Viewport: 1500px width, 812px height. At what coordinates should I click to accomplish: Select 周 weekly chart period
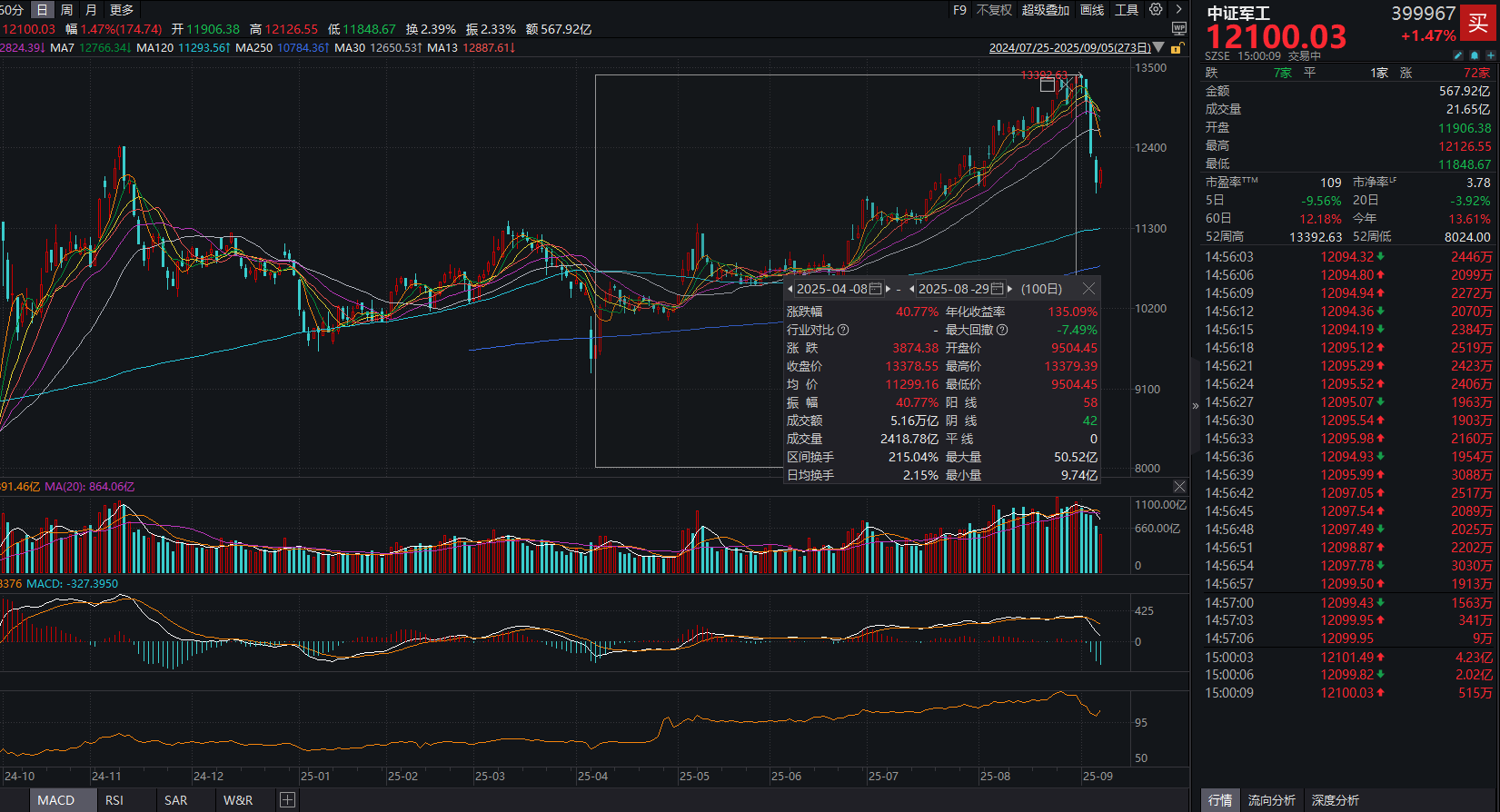point(67,10)
